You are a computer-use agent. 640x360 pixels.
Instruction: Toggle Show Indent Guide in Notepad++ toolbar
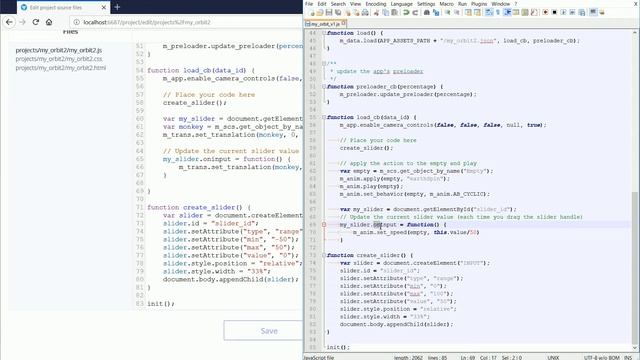(507, 13)
